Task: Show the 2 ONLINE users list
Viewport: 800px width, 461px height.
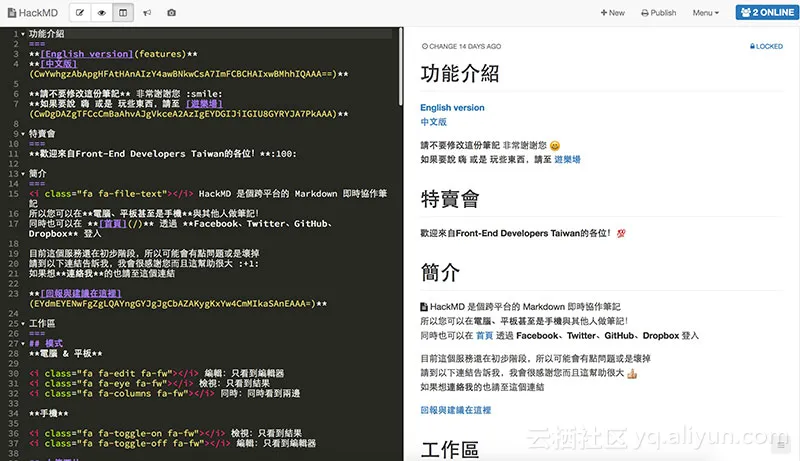Action: 764,13
